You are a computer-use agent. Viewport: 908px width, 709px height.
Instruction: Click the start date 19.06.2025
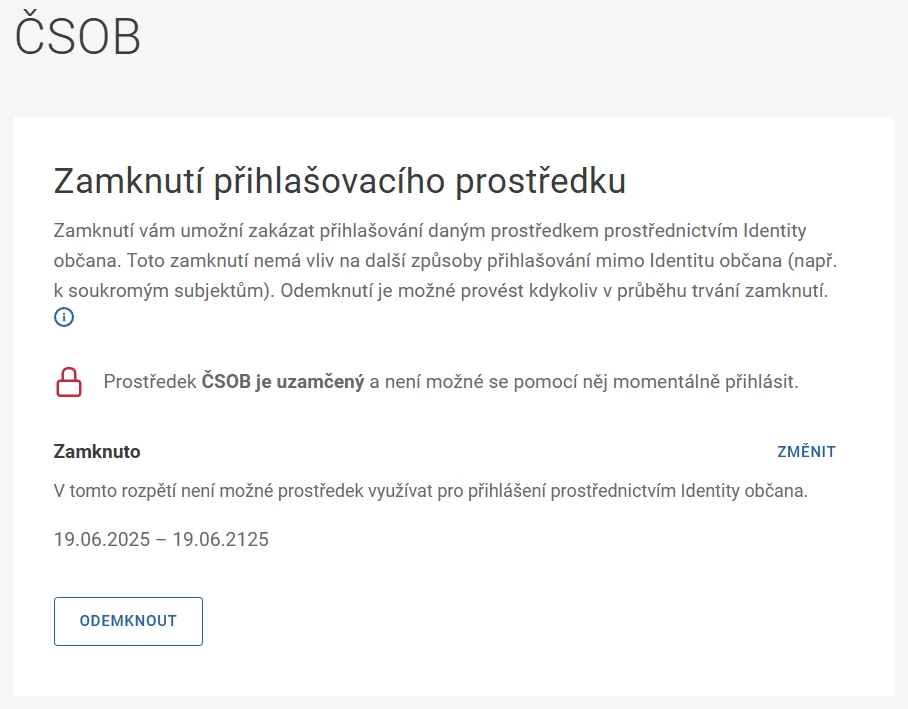(102, 539)
